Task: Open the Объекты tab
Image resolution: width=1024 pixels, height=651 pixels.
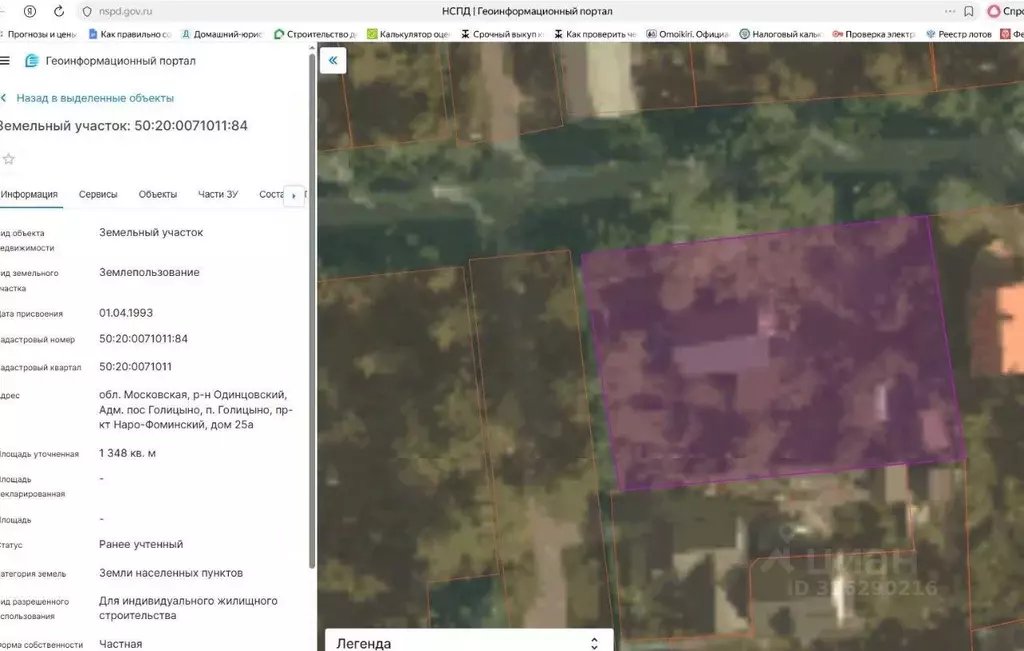Action: coord(158,194)
